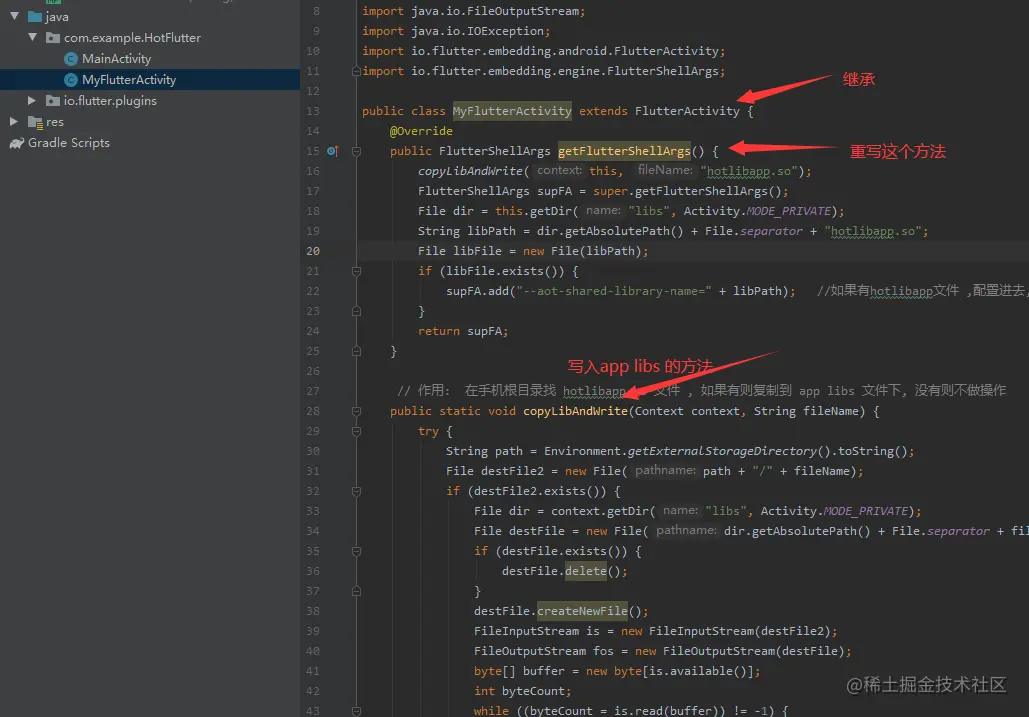
Task: Fold the import block at line 11
Action: (356, 71)
